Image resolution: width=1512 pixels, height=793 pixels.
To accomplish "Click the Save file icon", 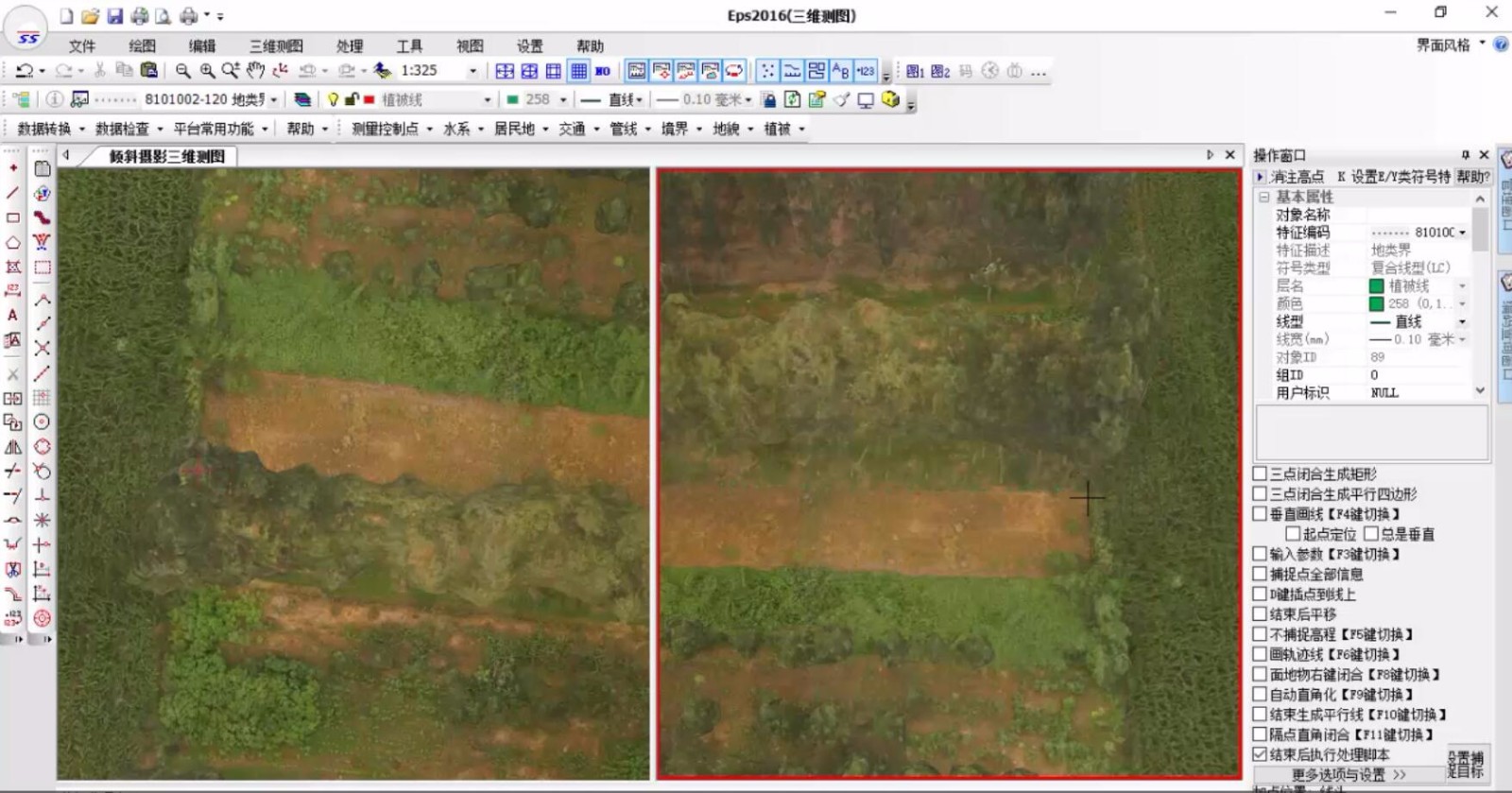I will click(x=114, y=16).
